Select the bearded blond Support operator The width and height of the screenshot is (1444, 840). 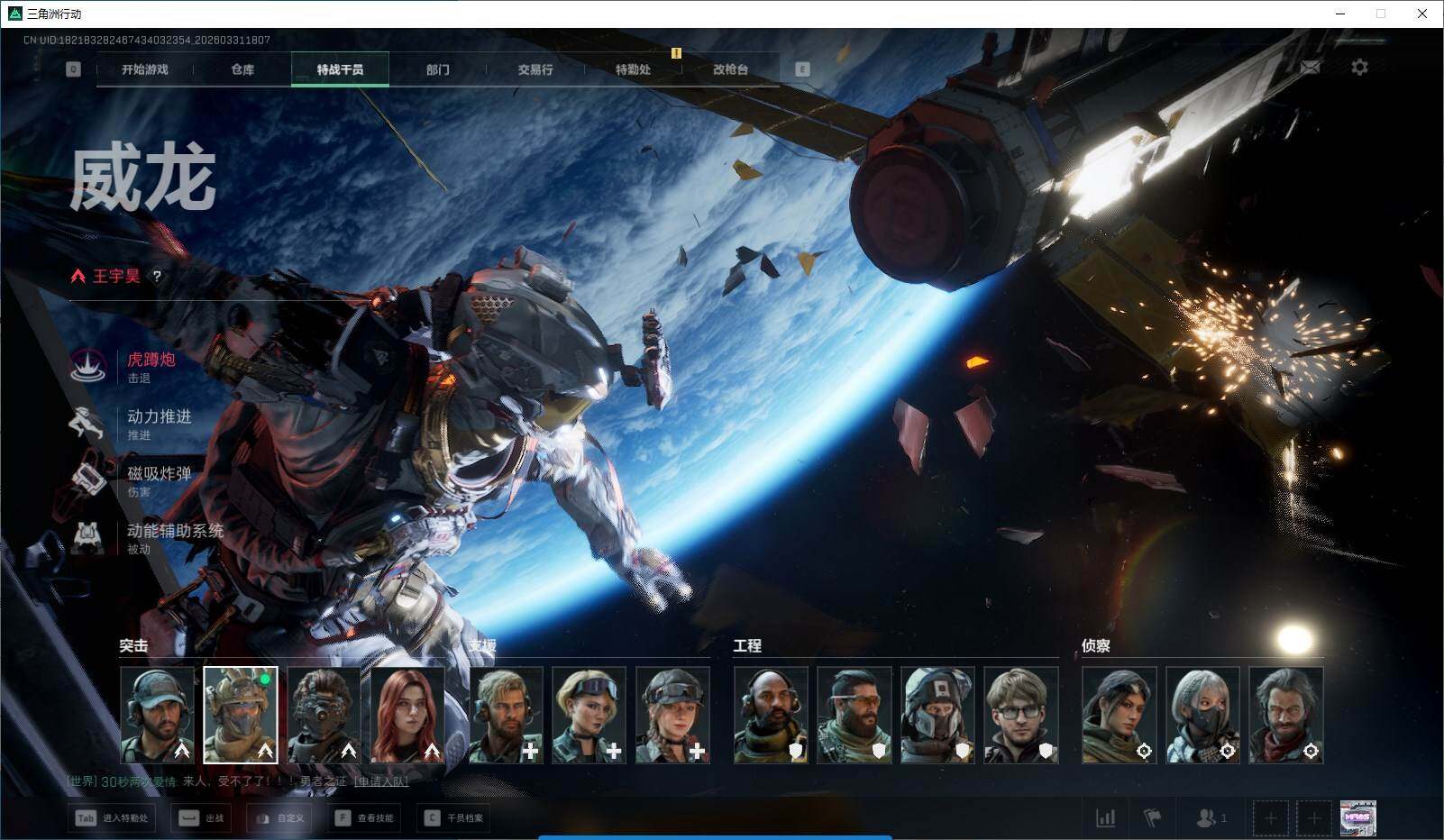(x=507, y=715)
